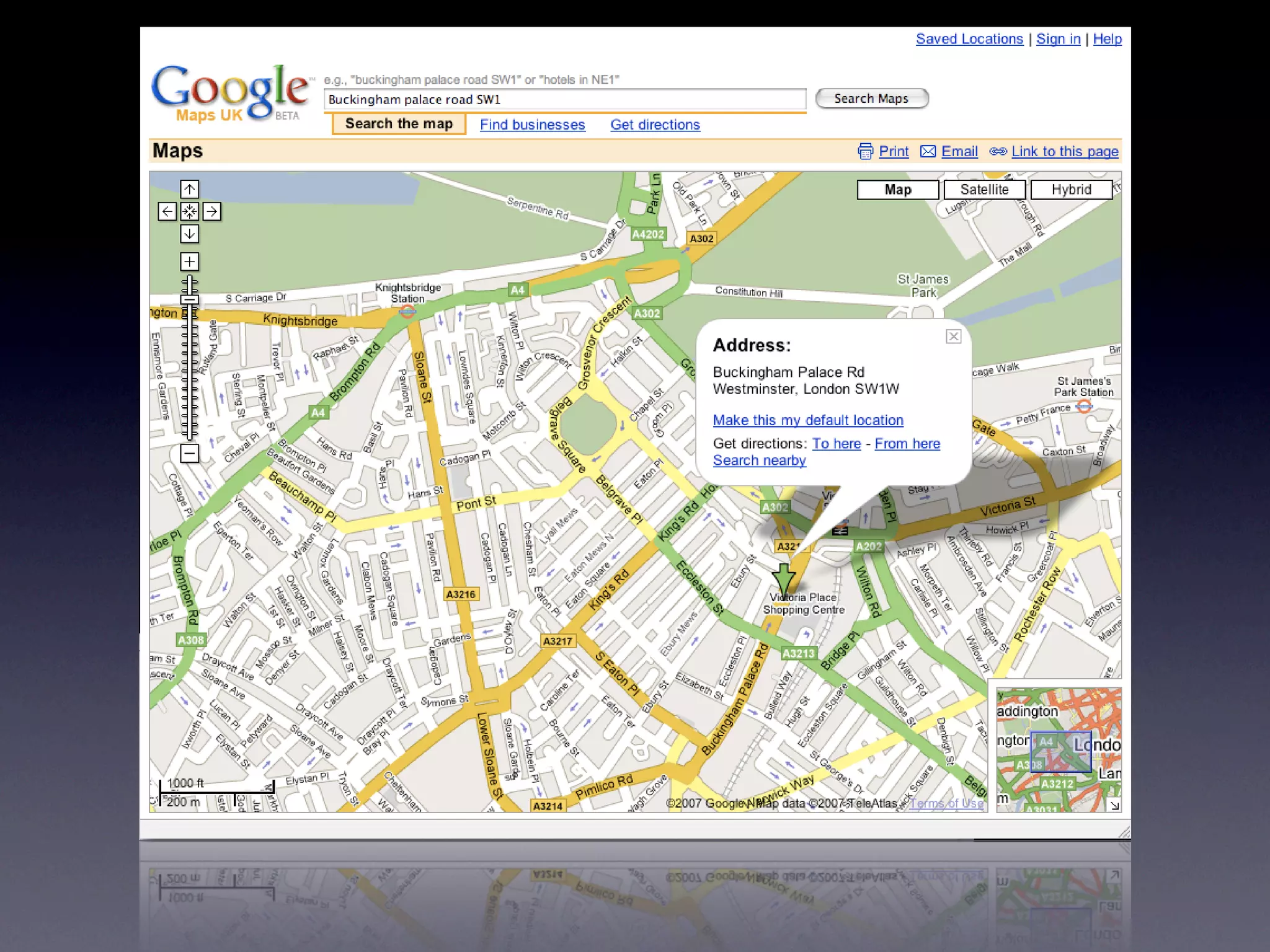The width and height of the screenshot is (1270, 952).
Task: Pan the map right with arrow button
Action: pyautogui.click(x=212, y=211)
